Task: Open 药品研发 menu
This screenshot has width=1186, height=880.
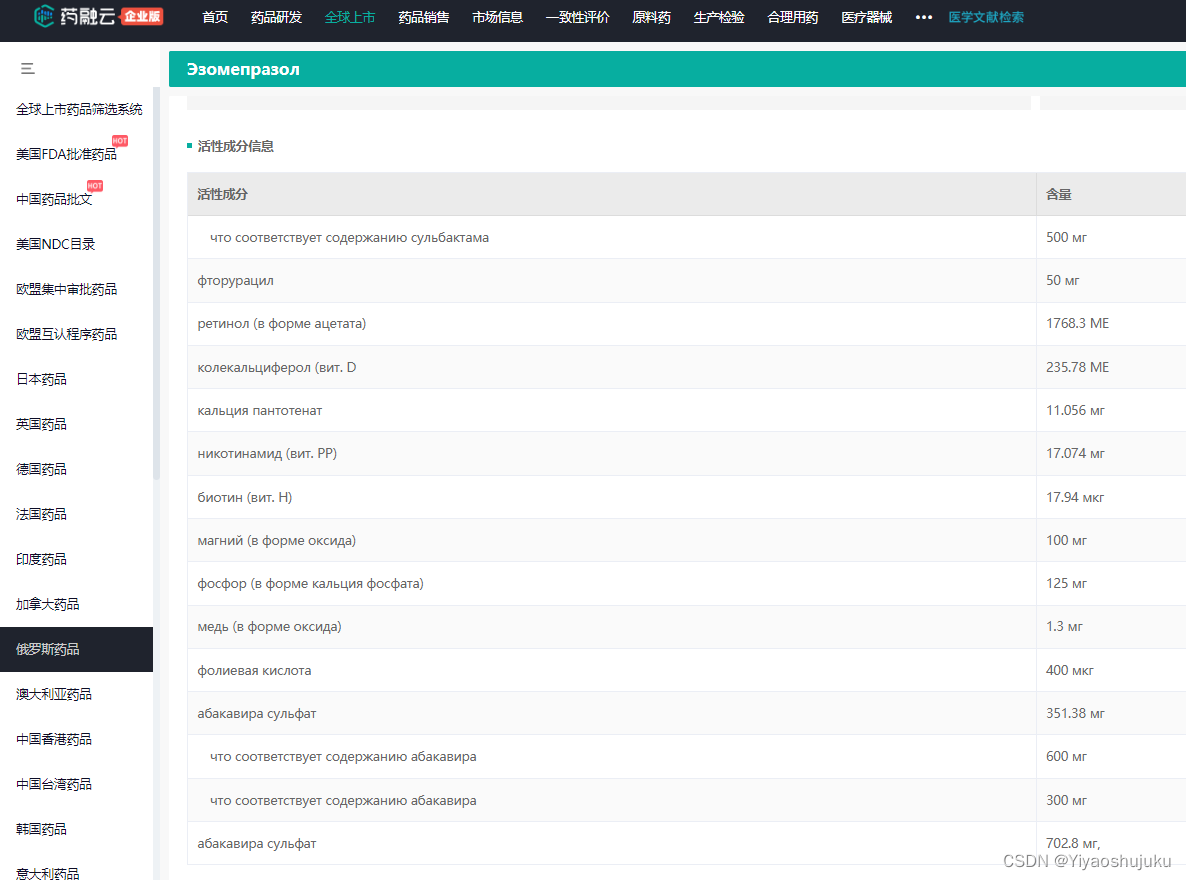Action: tap(276, 17)
